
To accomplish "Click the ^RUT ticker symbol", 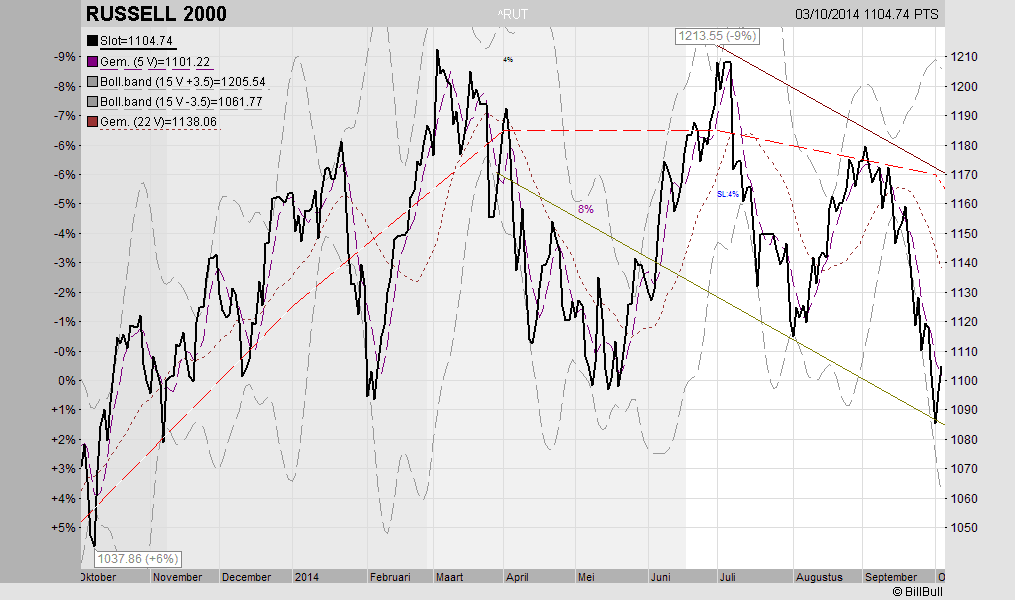I will [513, 14].
